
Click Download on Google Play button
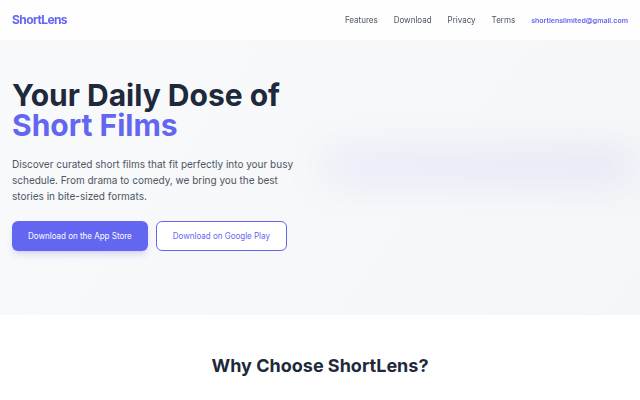[221, 236]
